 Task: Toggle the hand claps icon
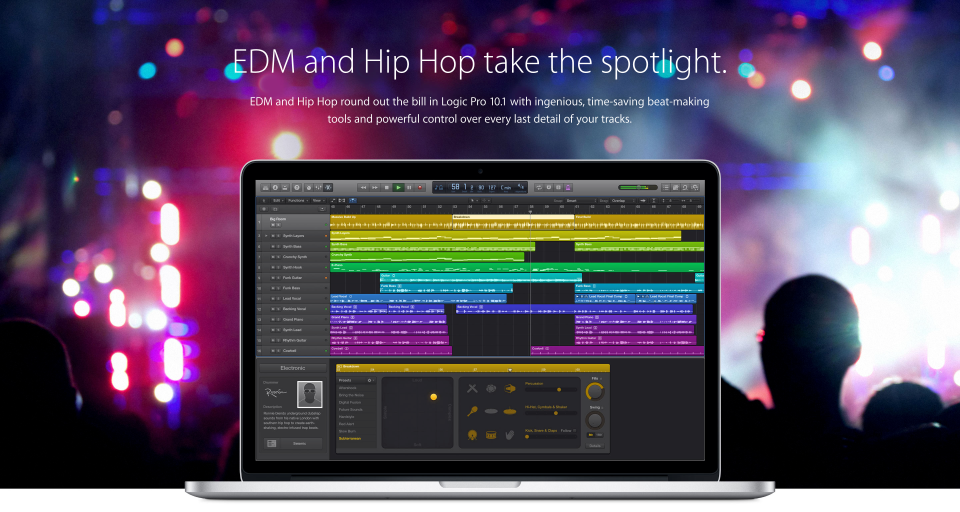(x=510, y=435)
